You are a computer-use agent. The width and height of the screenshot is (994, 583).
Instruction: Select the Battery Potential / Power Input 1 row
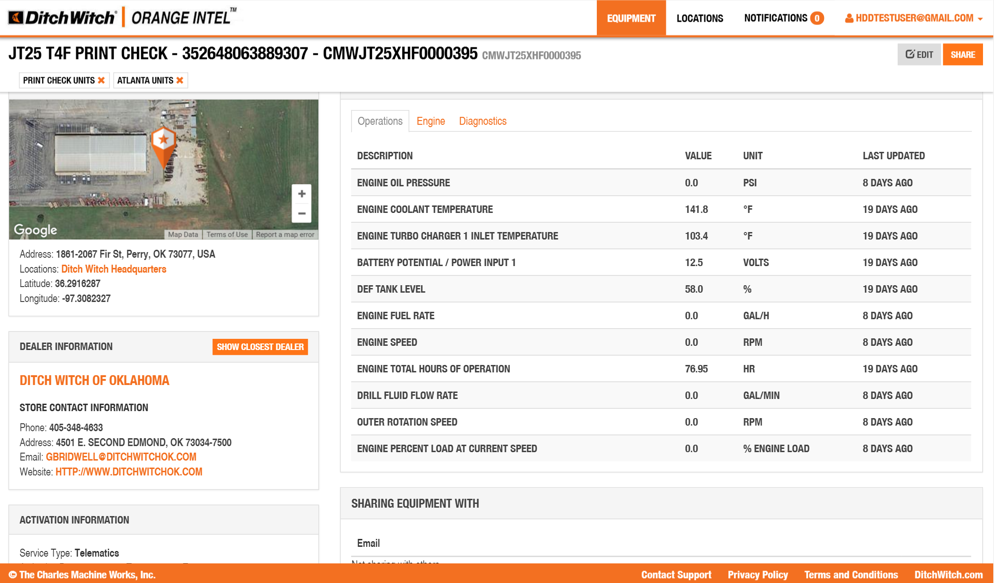[661, 262]
